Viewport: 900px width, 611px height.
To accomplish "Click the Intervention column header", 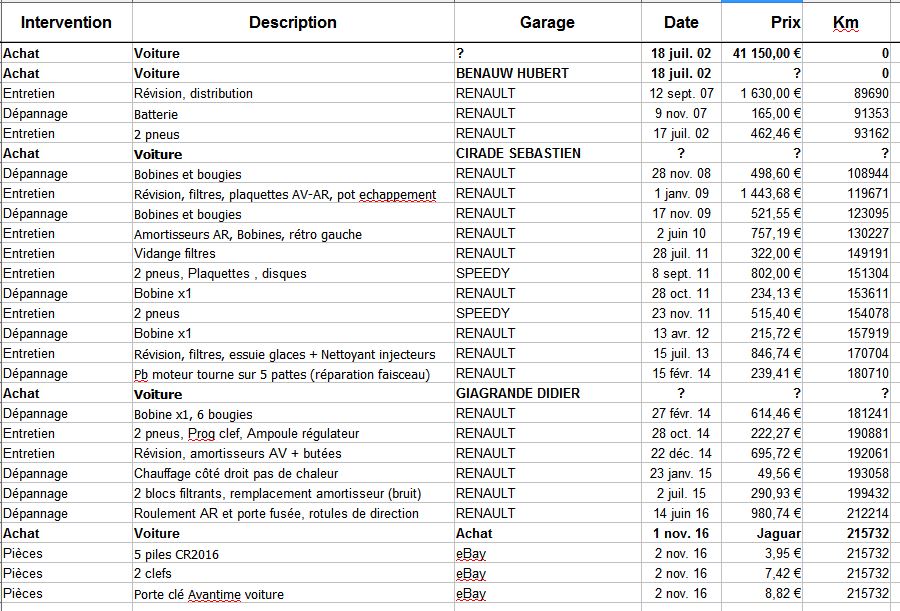I will [66, 22].
